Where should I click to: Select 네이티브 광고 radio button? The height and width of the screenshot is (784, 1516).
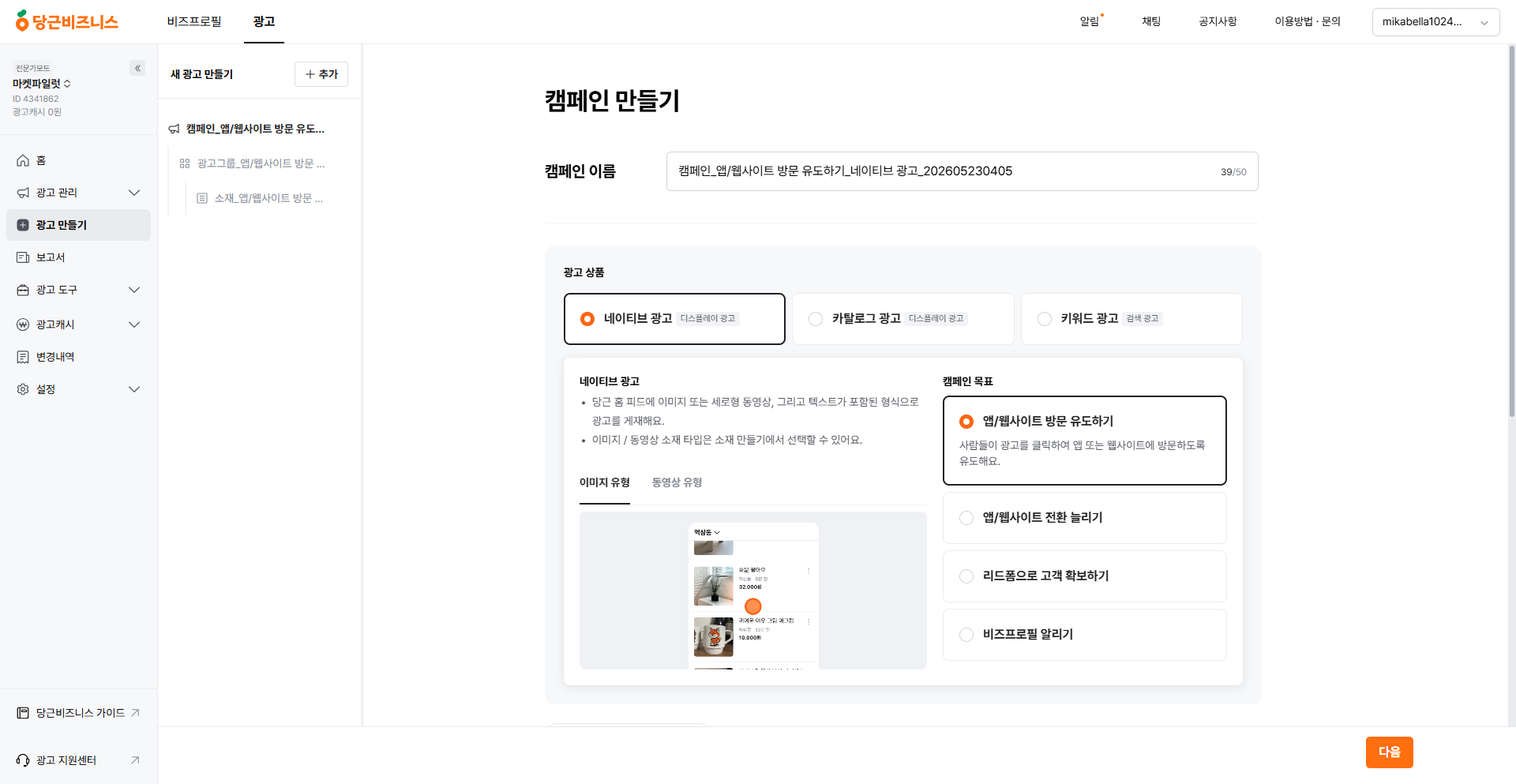(x=587, y=319)
